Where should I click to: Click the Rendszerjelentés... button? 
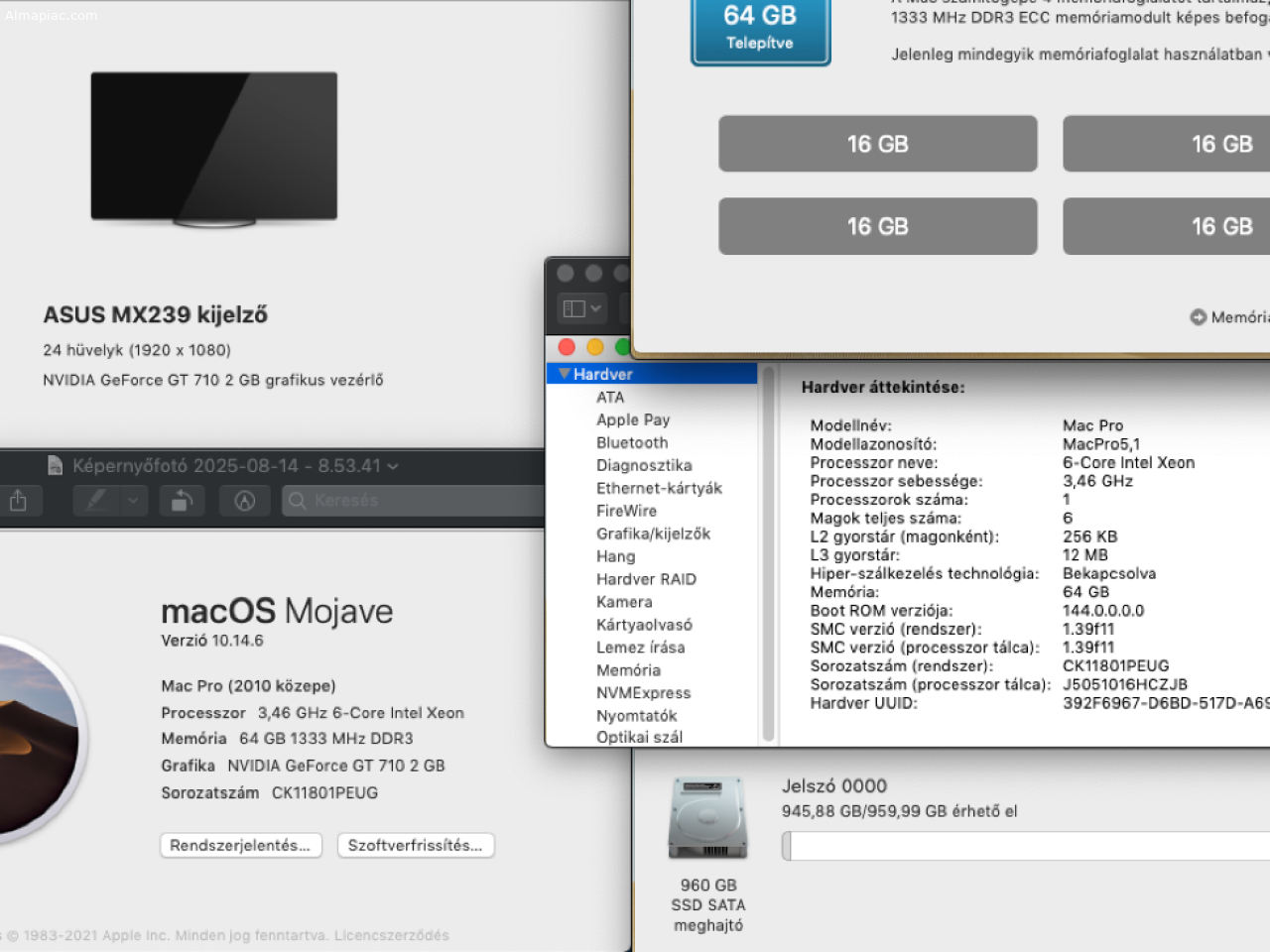(x=240, y=845)
